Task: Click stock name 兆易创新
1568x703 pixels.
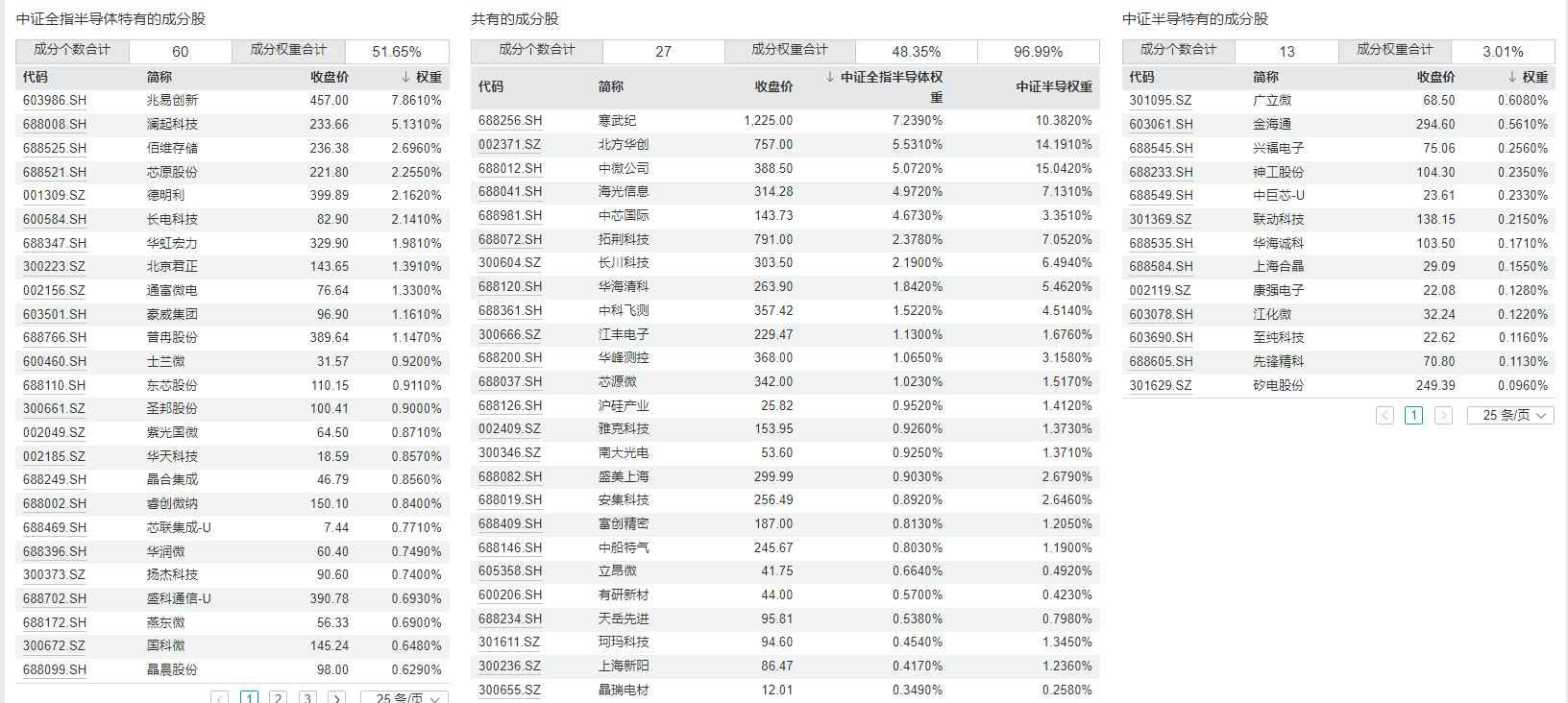Action: [172, 100]
